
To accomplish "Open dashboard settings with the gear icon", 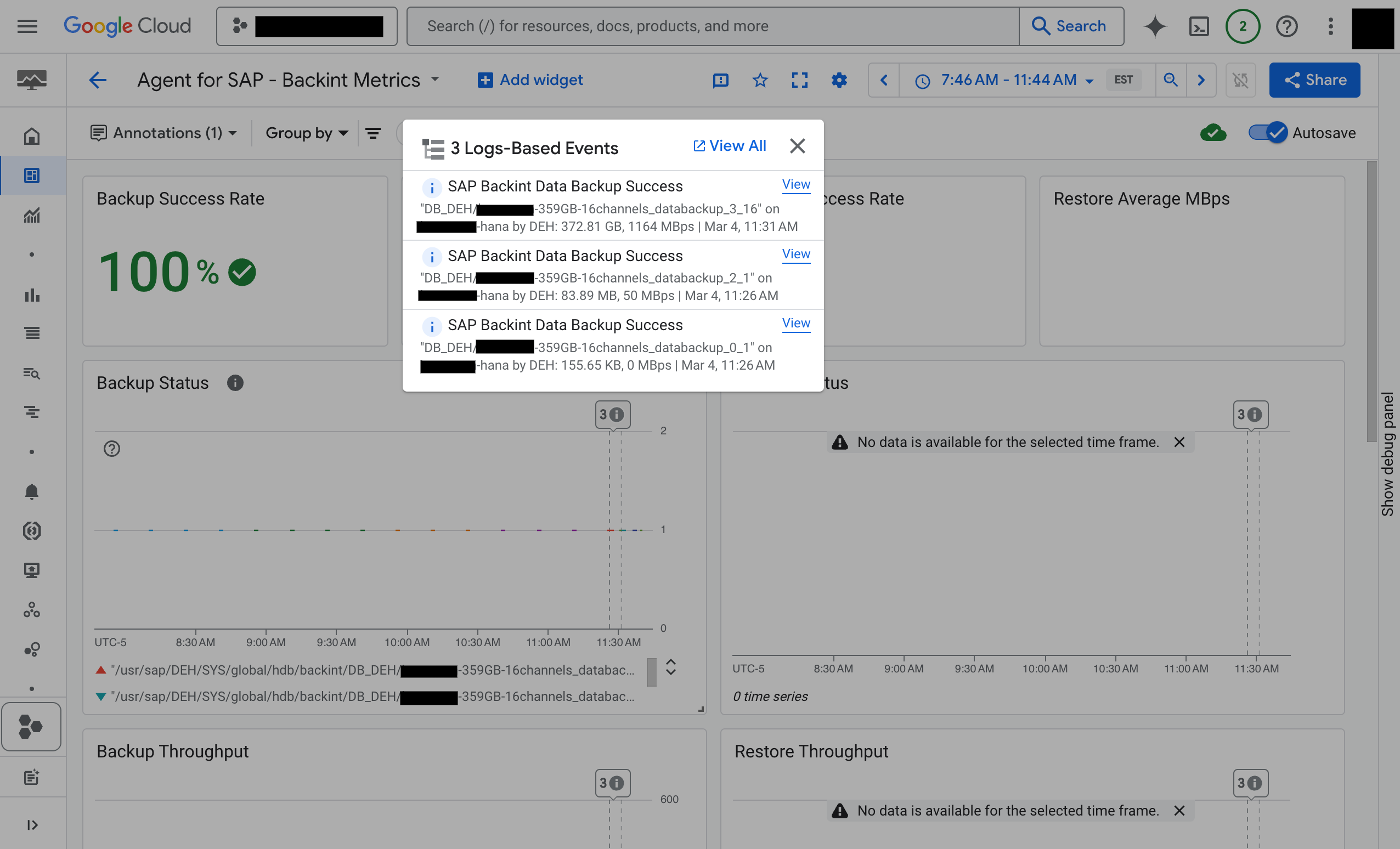I will point(839,80).
